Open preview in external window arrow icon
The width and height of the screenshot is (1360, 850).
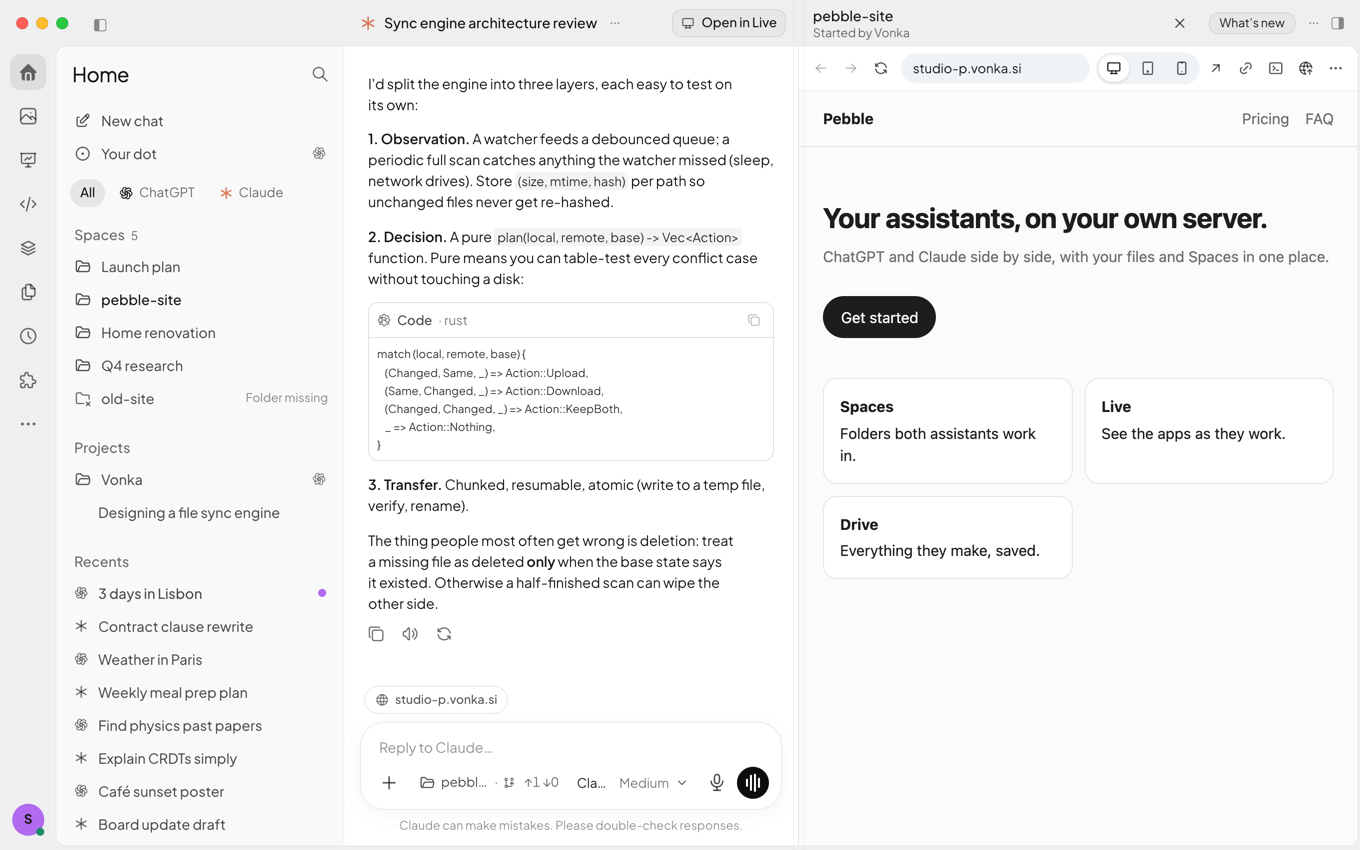pos(1216,68)
